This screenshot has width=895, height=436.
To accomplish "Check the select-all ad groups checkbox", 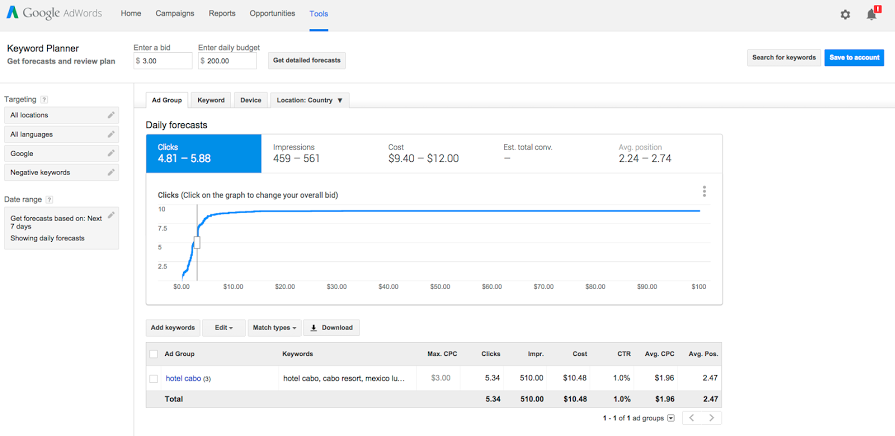I will click(x=153, y=353).
